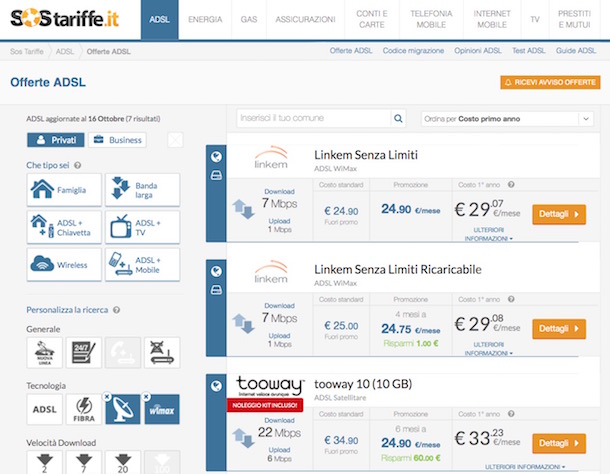
Task: Select 7 Mbps download speed filter
Action: (x=84, y=462)
